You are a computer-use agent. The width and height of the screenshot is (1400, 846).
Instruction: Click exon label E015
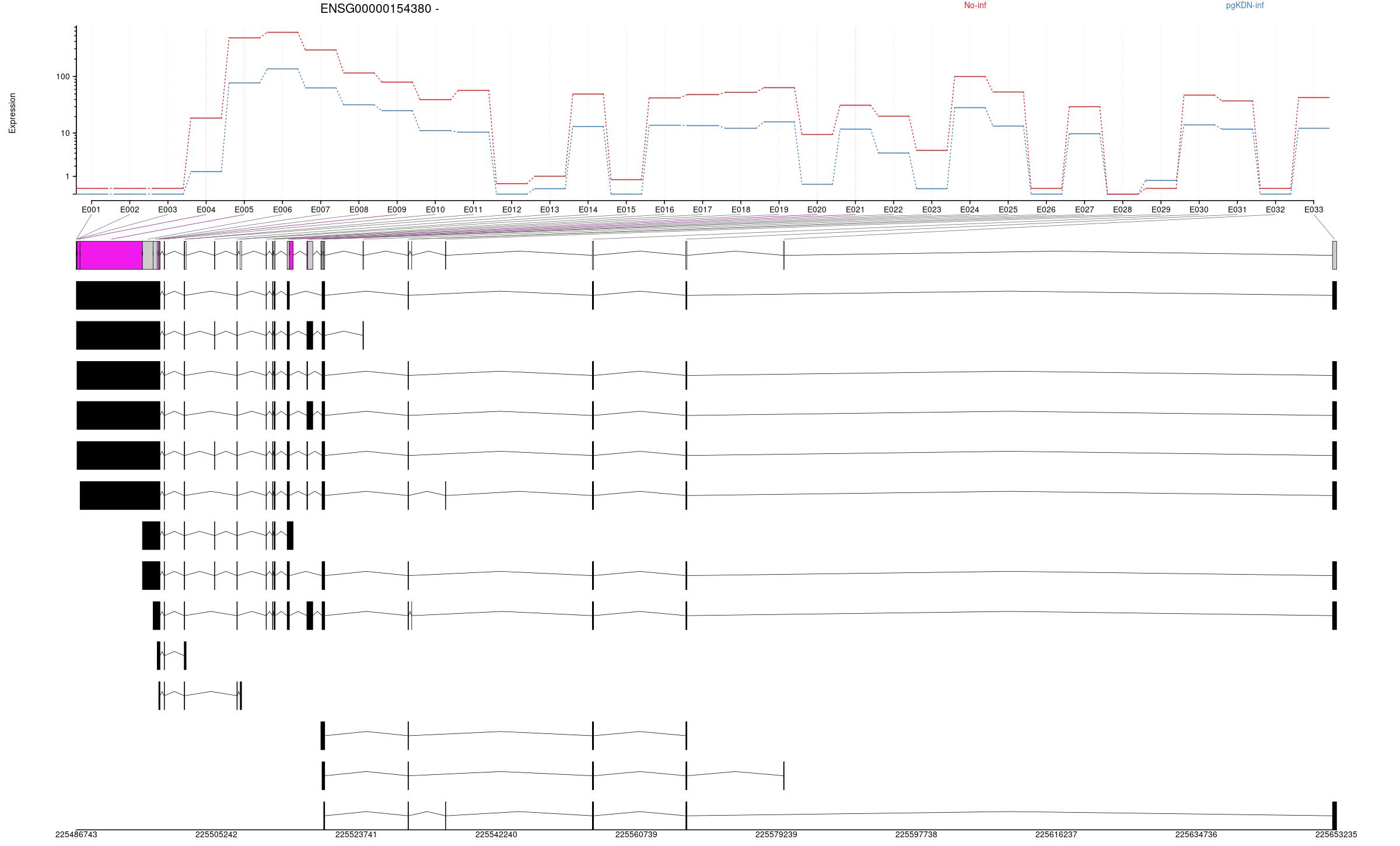[x=626, y=209]
